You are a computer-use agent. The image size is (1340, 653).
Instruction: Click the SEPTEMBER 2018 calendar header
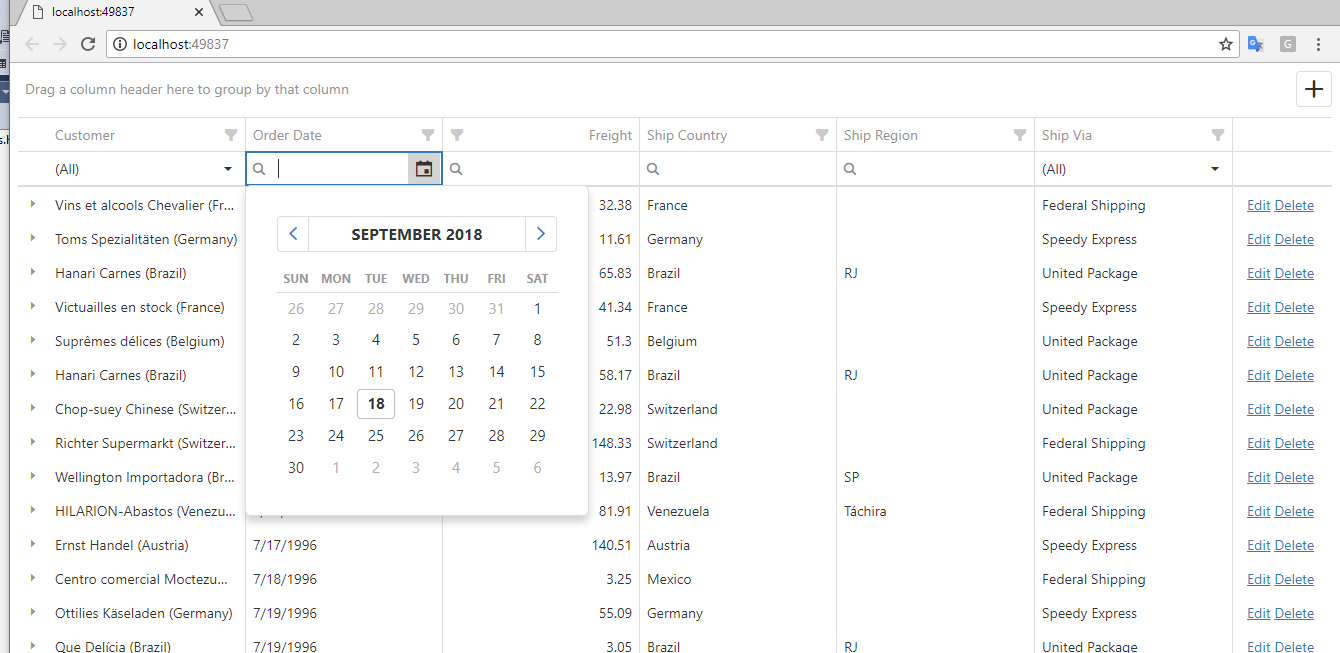pos(416,233)
